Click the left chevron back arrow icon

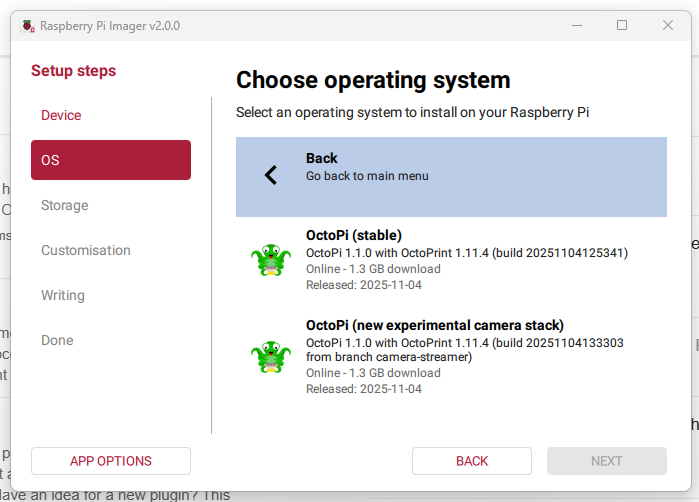270,175
